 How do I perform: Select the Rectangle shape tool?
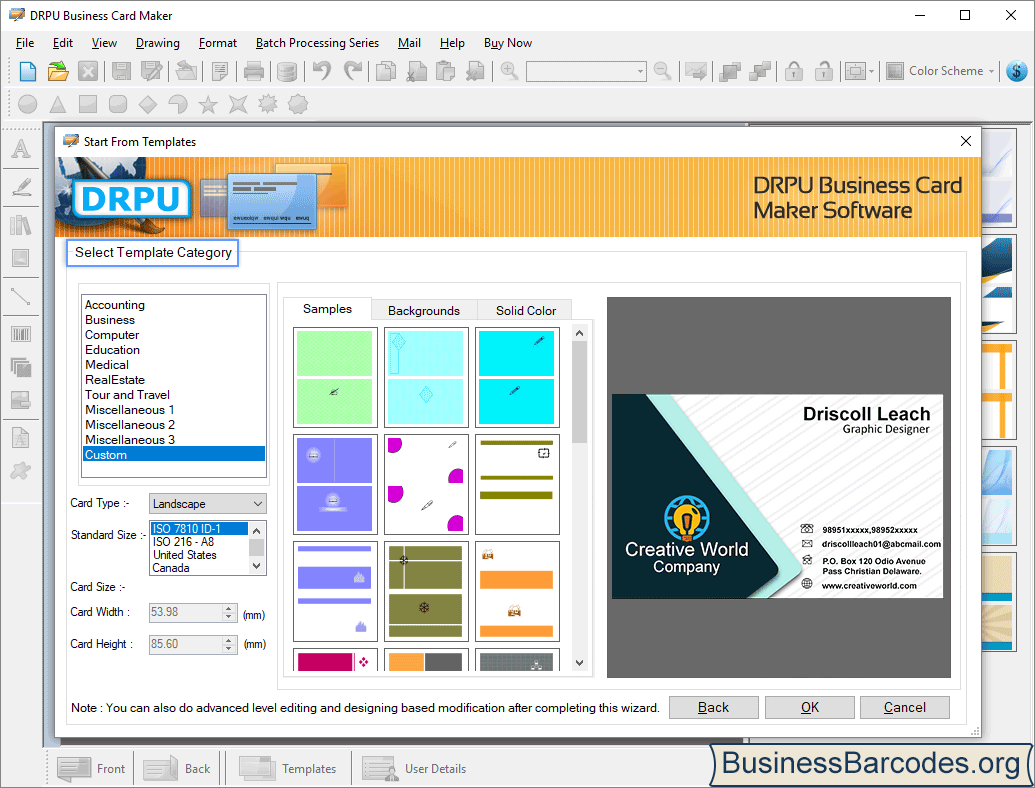88,104
